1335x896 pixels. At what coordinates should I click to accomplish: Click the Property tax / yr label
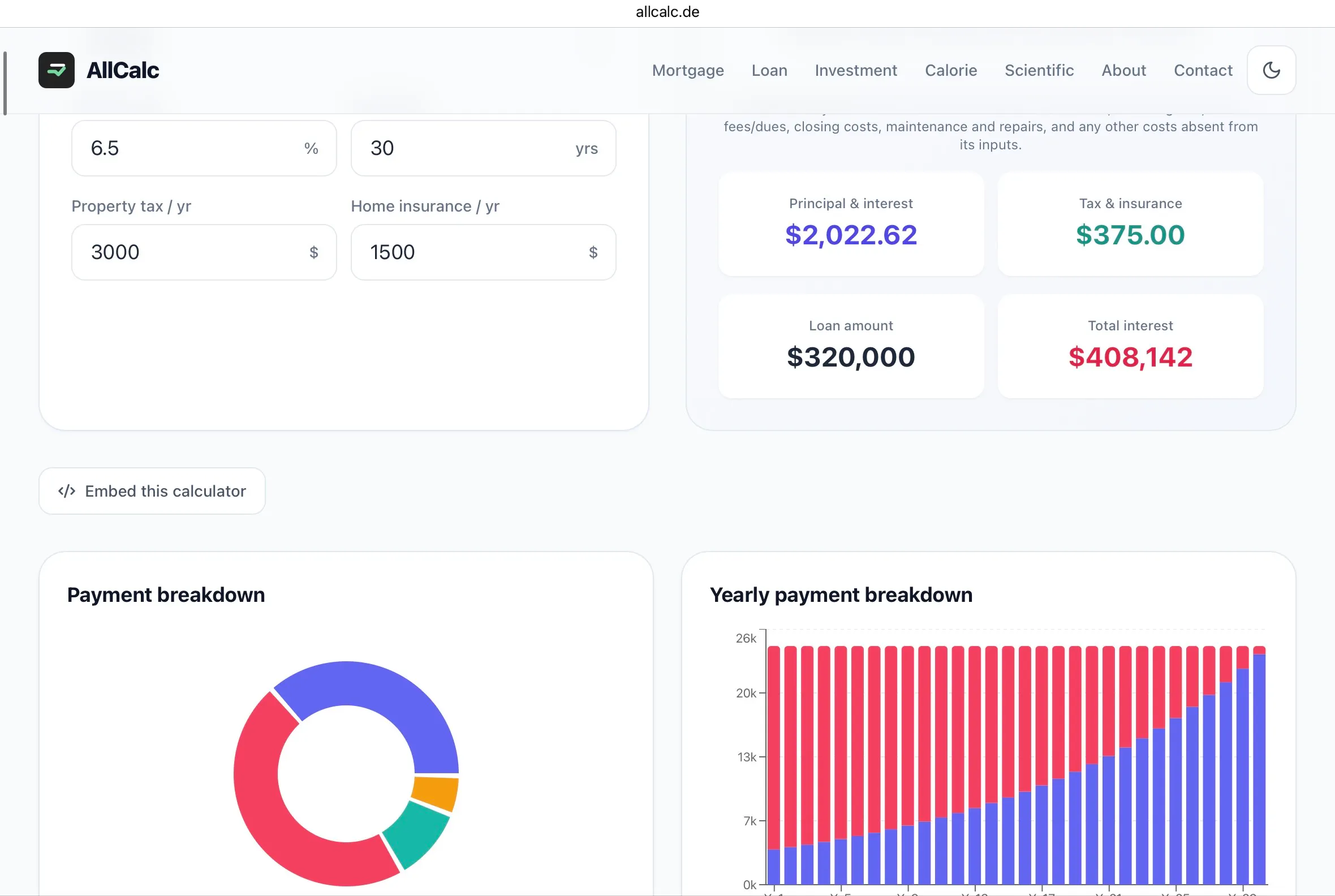coord(131,206)
